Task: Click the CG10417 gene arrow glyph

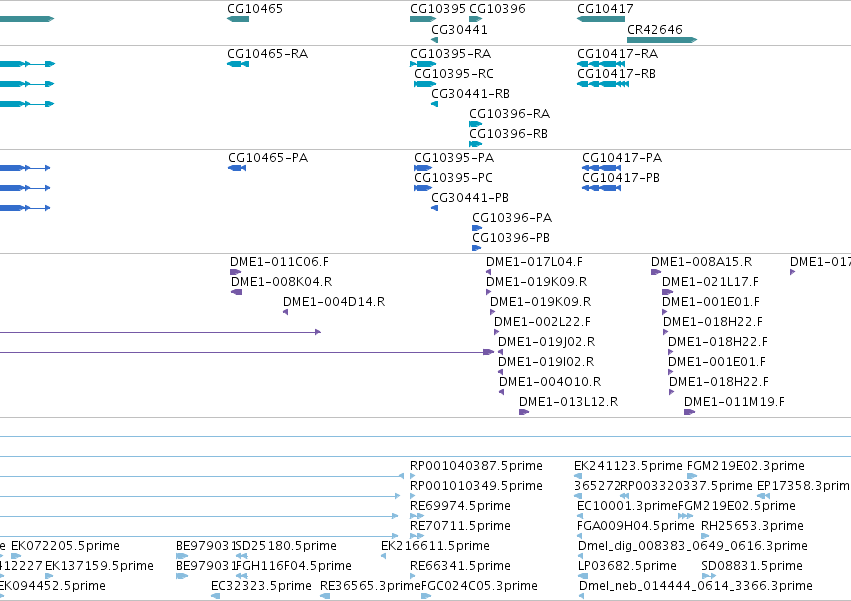Action: coord(601,19)
